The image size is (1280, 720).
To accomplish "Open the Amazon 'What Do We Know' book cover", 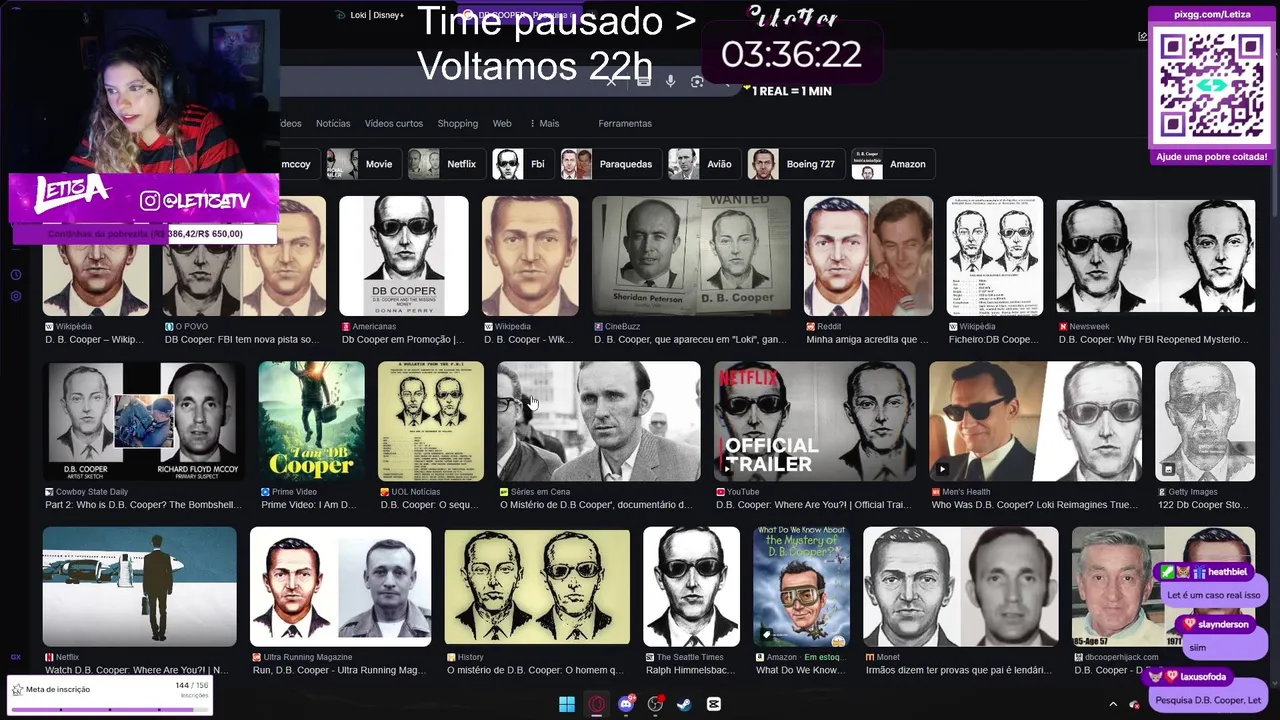I will 801,587.
